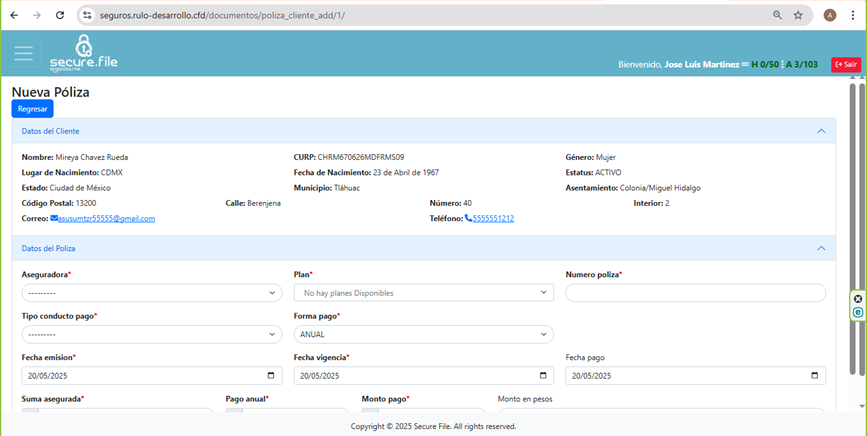Screen dimensions: 867x436
Task: Open the Plan dropdown
Action: tap(423, 293)
